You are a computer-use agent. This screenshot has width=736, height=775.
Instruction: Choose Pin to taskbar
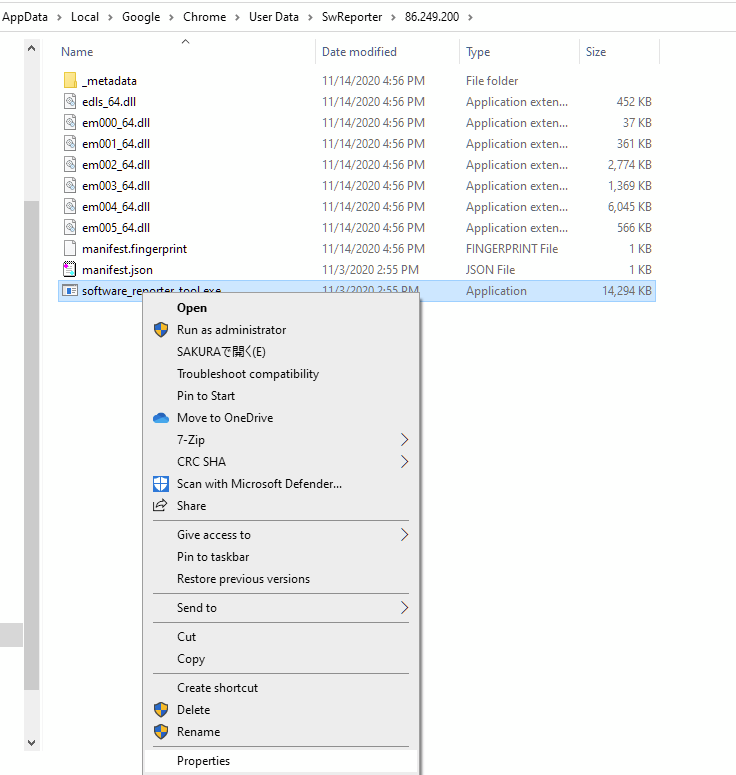click(281, 557)
